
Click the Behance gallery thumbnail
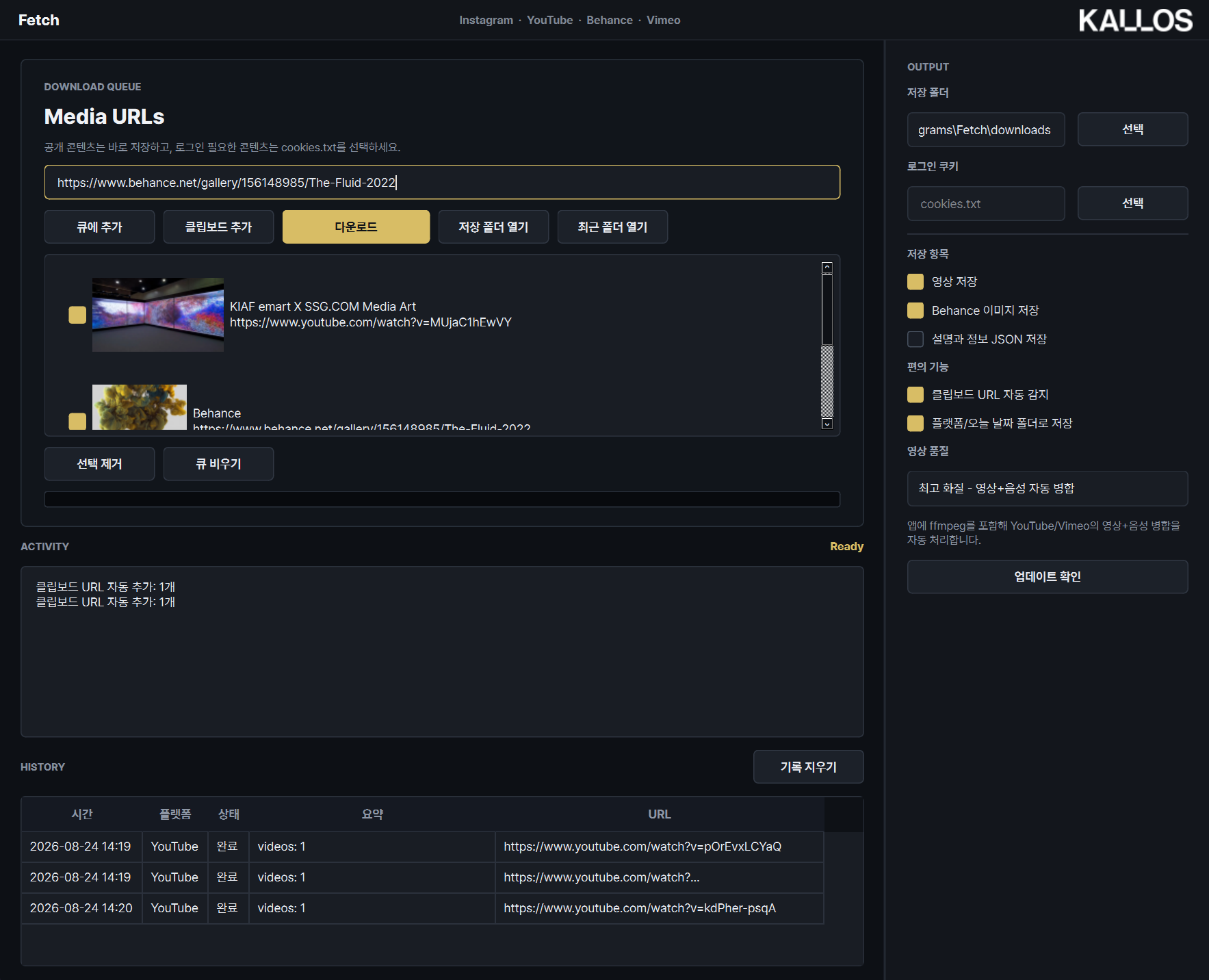[140, 407]
